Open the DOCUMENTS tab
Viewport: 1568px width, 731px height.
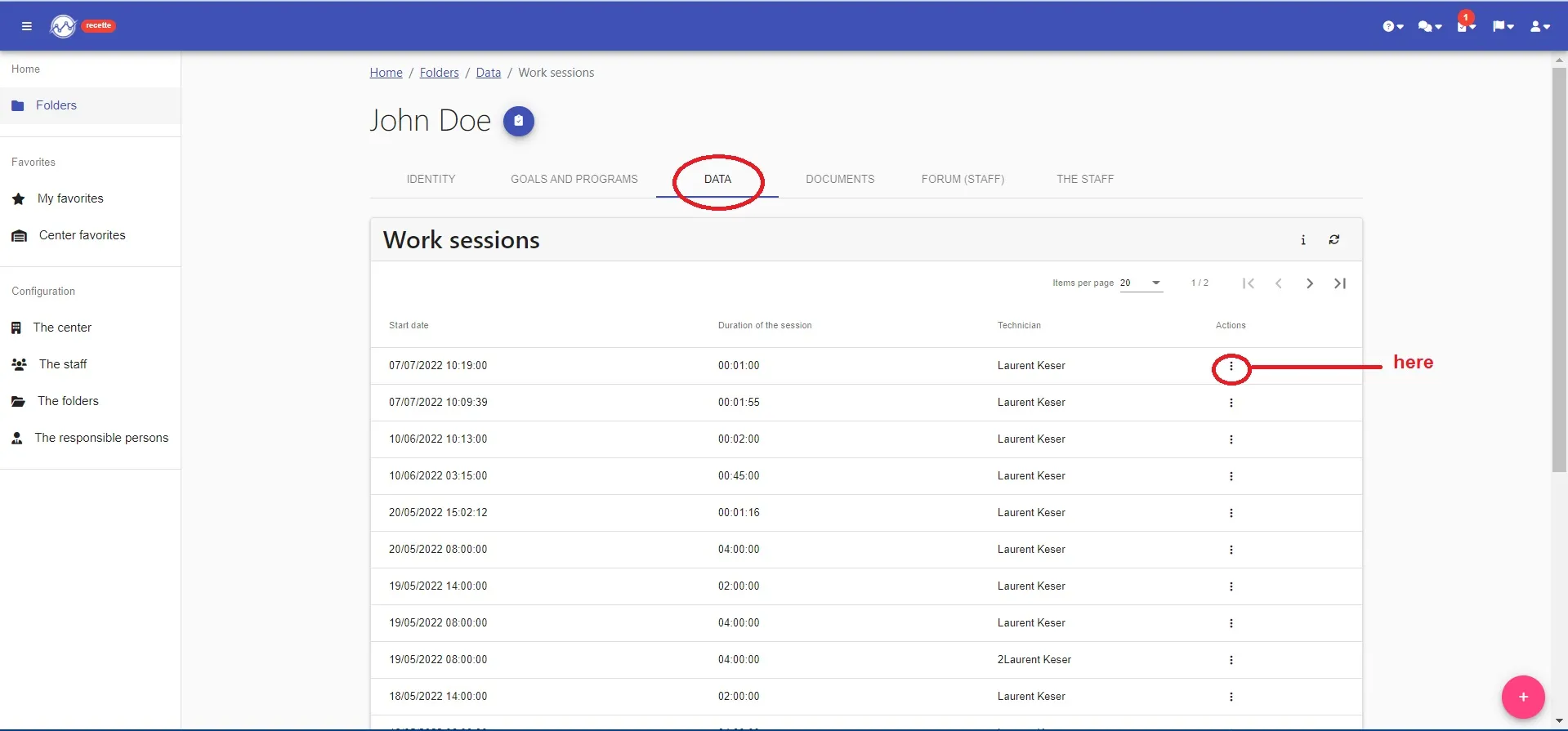pyautogui.click(x=840, y=179)
